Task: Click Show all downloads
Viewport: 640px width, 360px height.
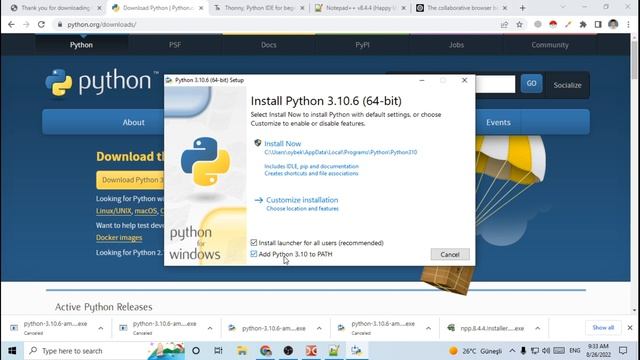Action: pyautogui.click(x=603, y=327)
